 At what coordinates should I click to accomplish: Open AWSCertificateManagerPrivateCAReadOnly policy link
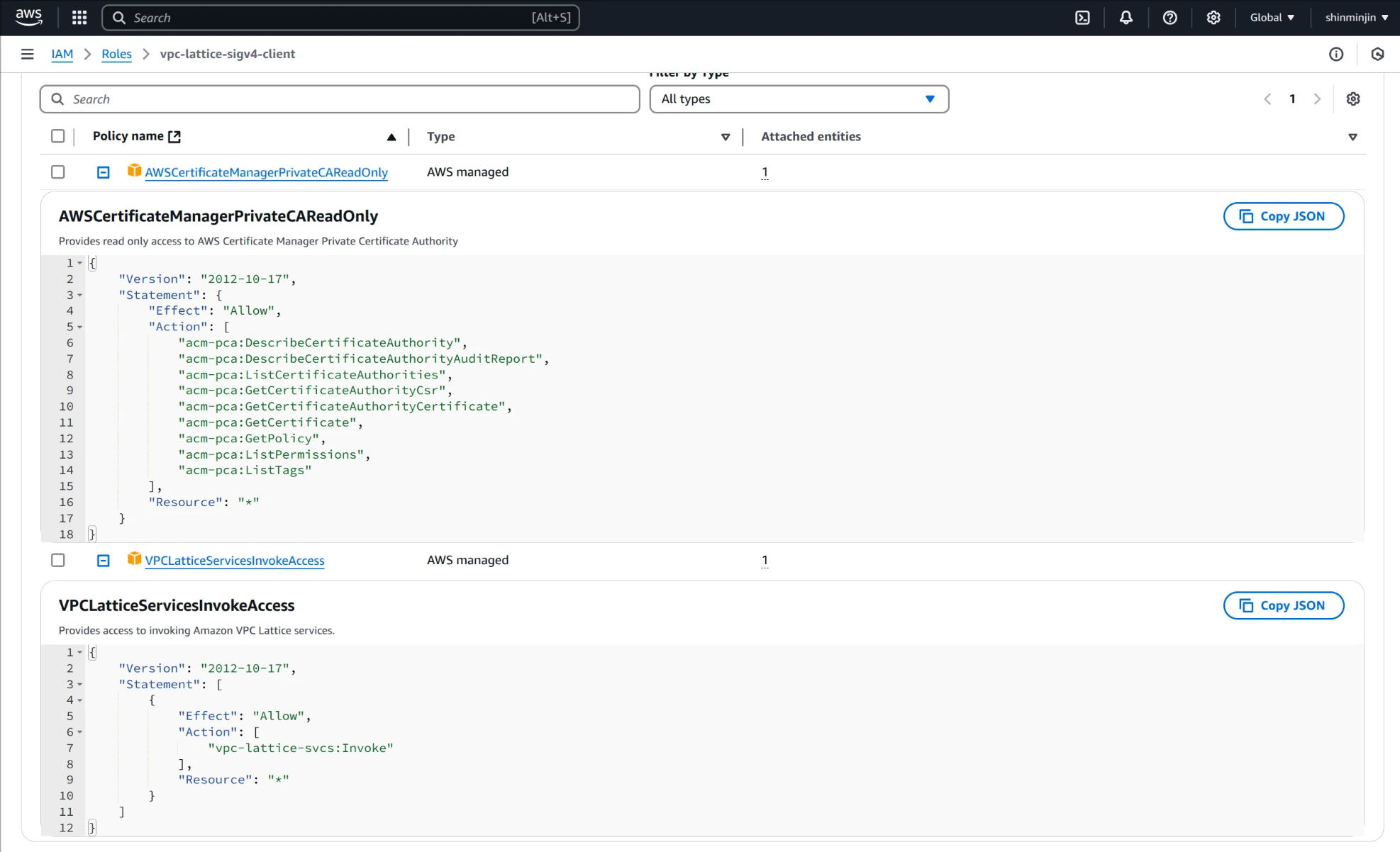pyautogui.click(x=266, y=172)
